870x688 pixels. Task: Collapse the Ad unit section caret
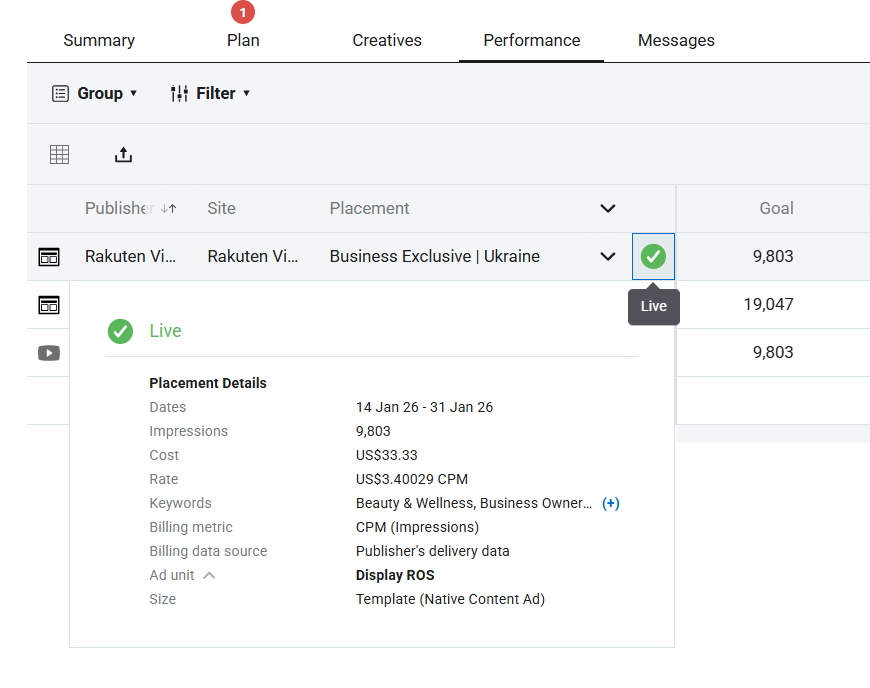(209, 575)
